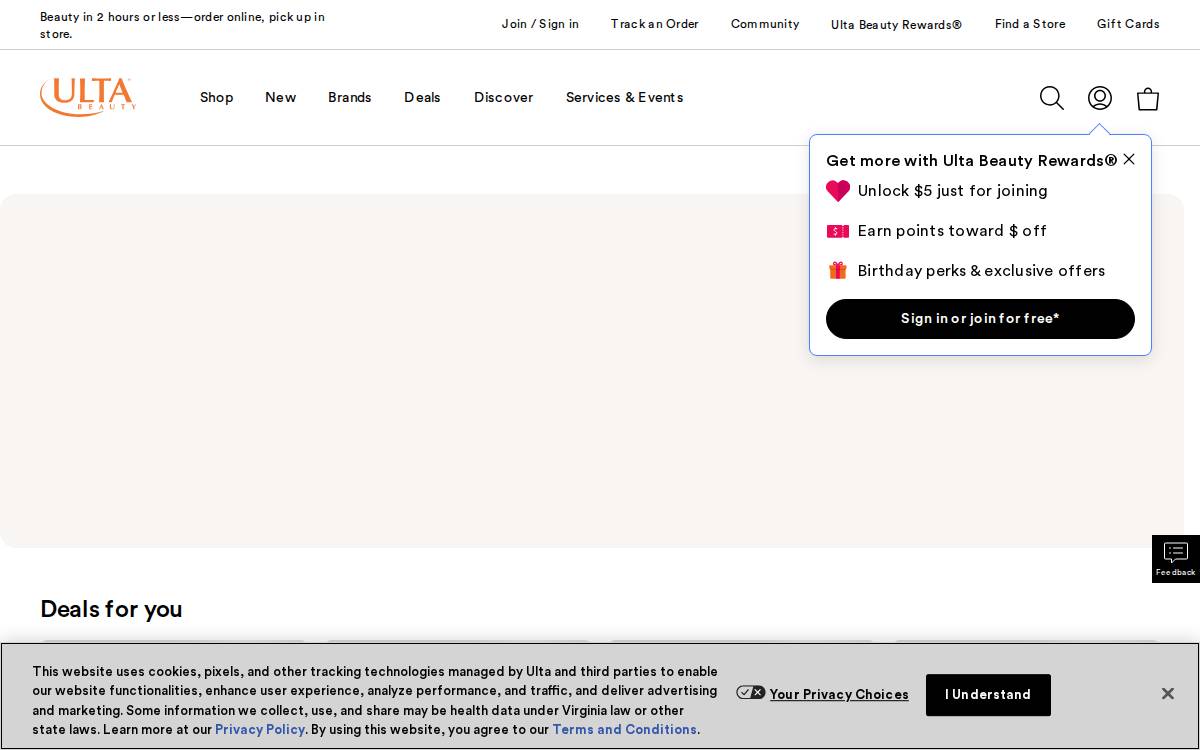Image resolution: width=1200 pixels, height=750 pixels.
Task: Click the Ulta Beauty logo
Action: click(88, 97)
